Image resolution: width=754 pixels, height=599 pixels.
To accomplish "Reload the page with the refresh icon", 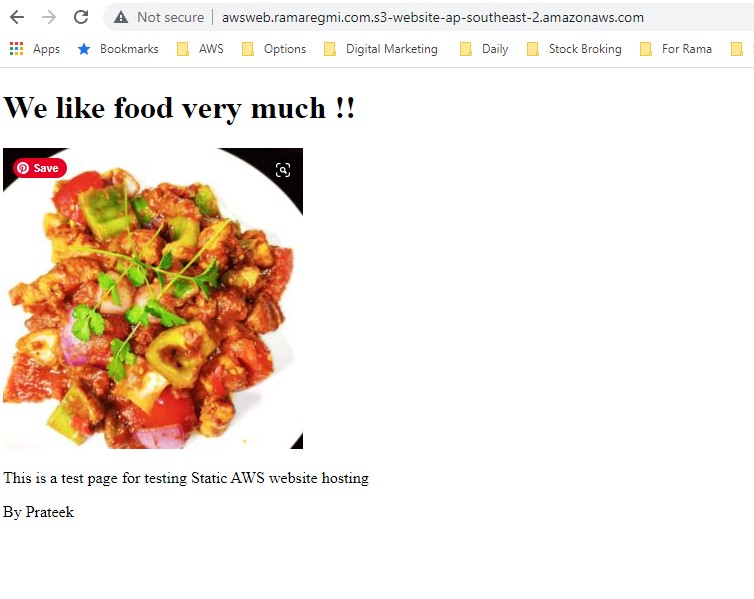I will coord(81,17).
